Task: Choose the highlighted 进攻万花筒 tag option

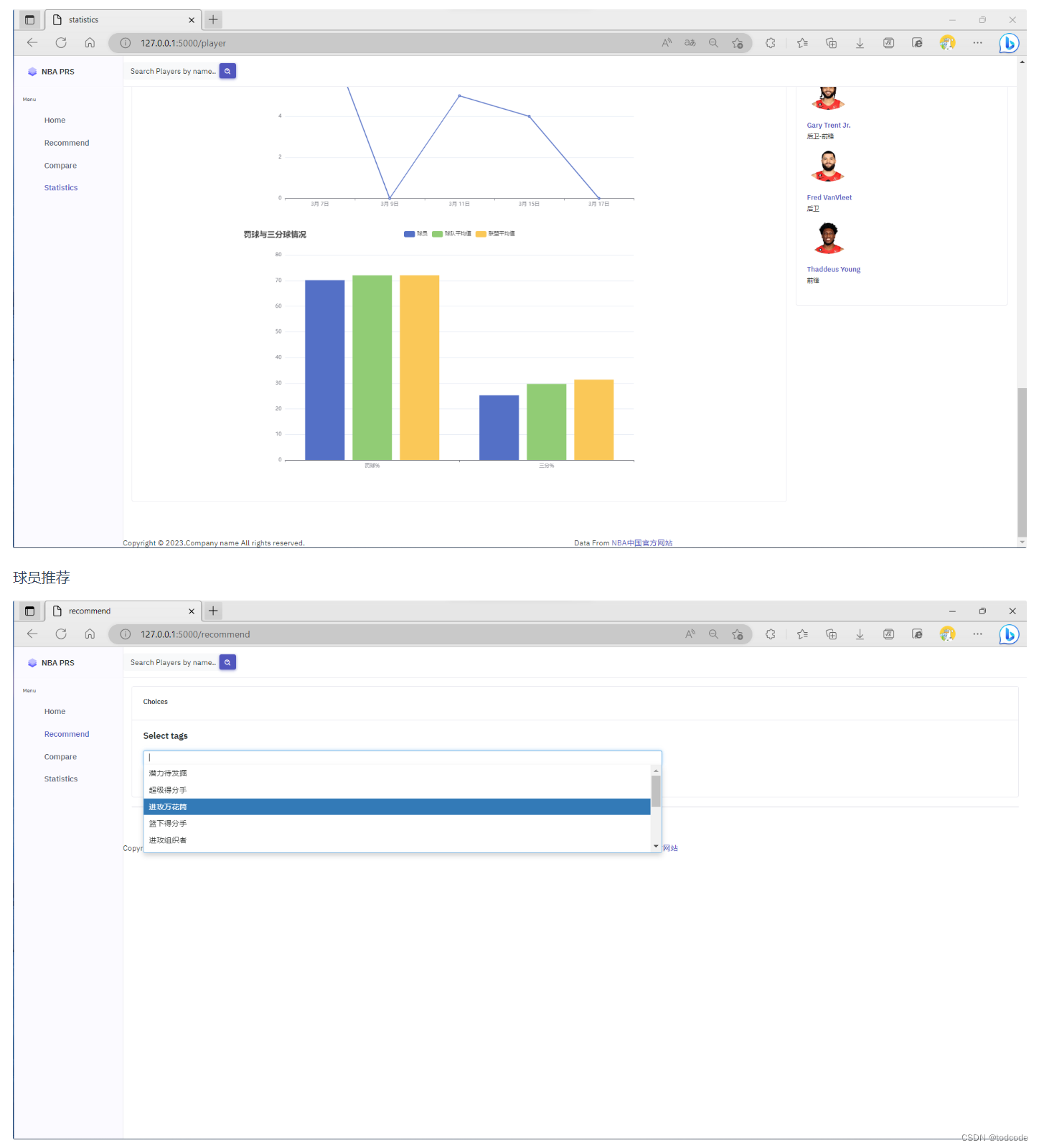Action: [397, 807]
